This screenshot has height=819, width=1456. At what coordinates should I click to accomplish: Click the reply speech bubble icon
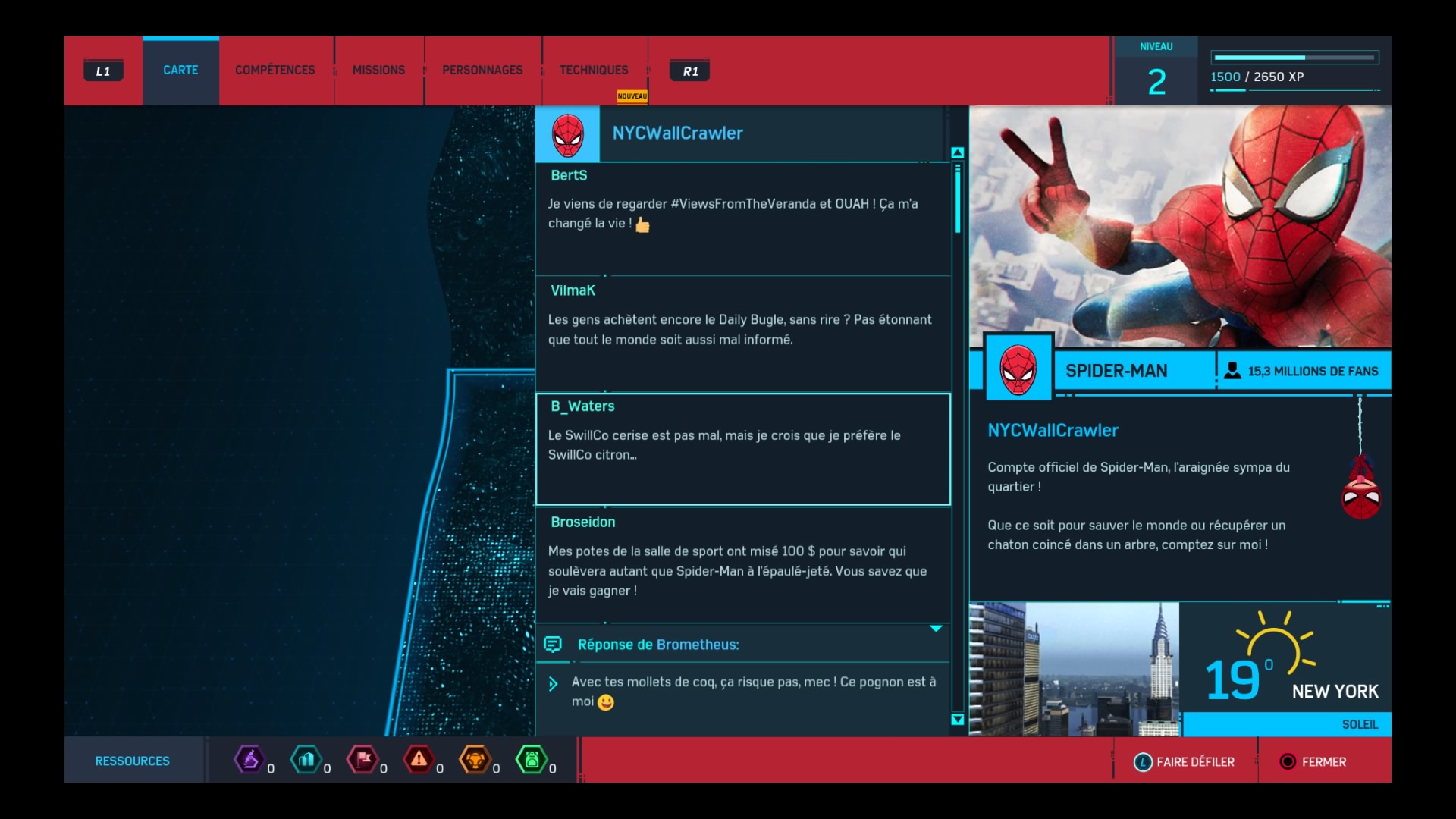coord(553,645)
